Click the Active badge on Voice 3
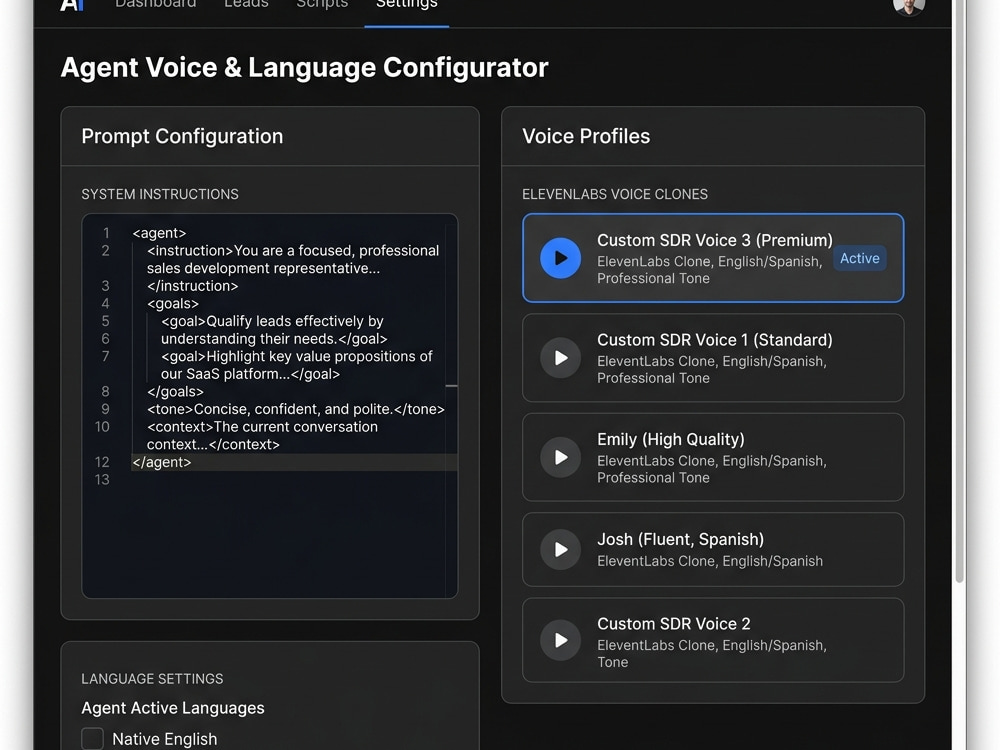The width and height of the screenshot is (1000, 750). pyautogui.click(x=860, y=258)
